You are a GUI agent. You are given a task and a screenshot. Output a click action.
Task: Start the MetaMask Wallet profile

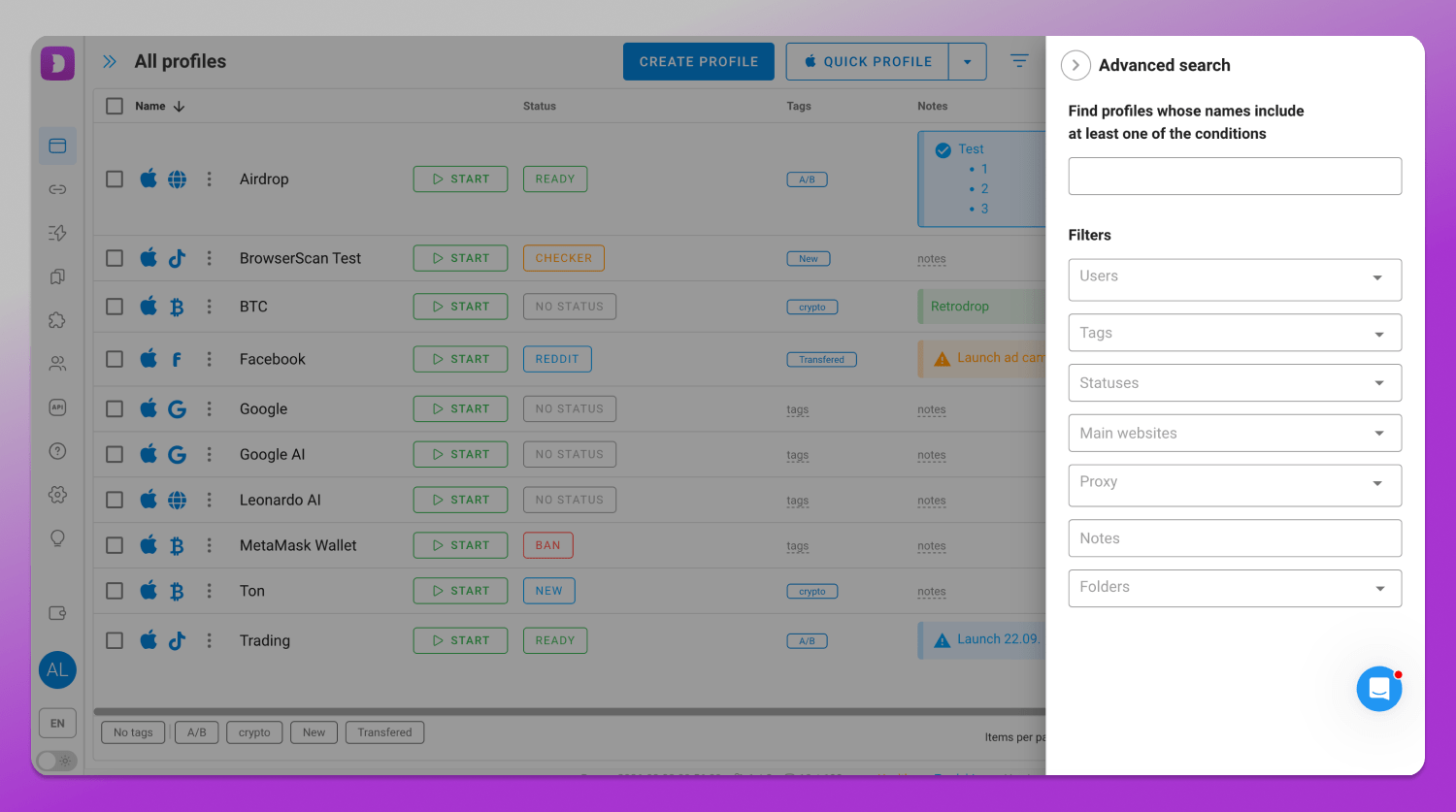460,545
